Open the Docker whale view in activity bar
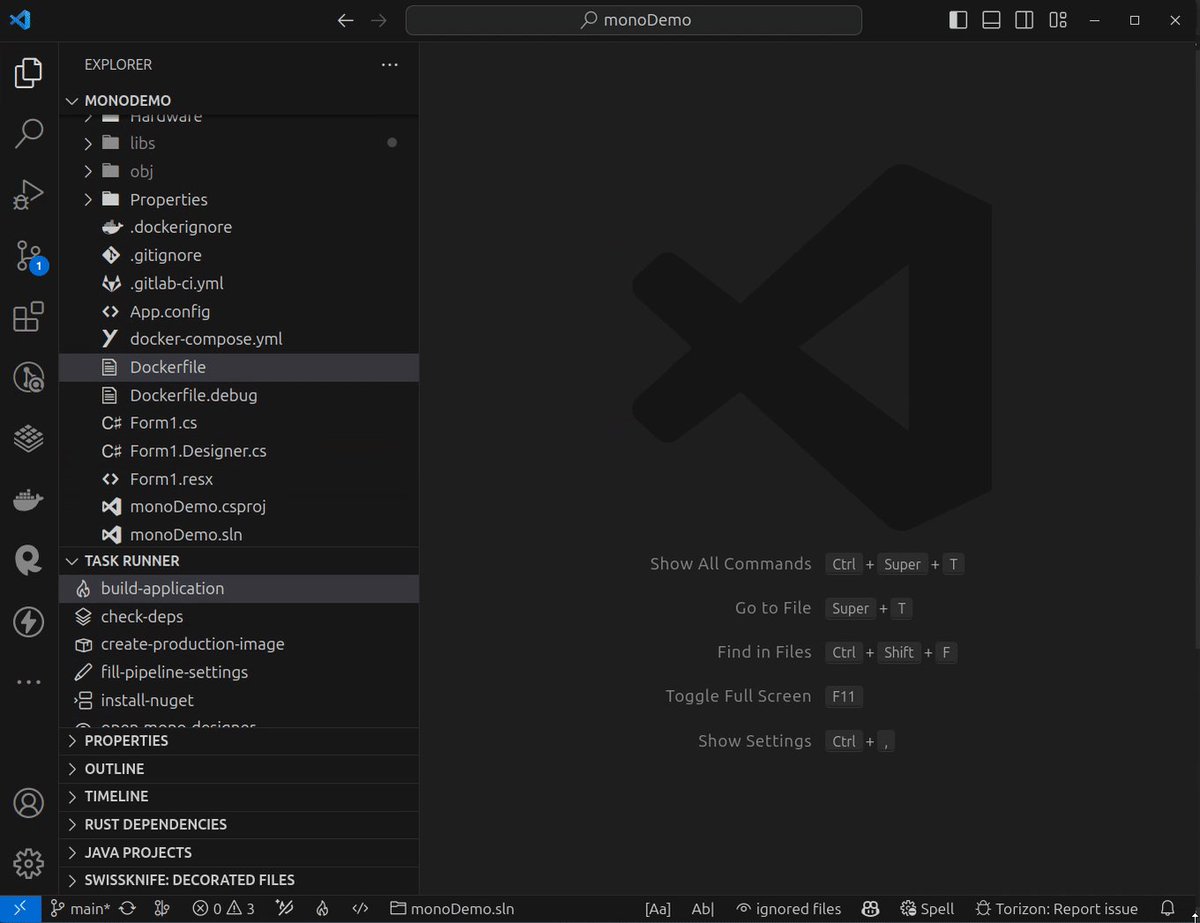The image size is (1200, 923). (29, 500)
